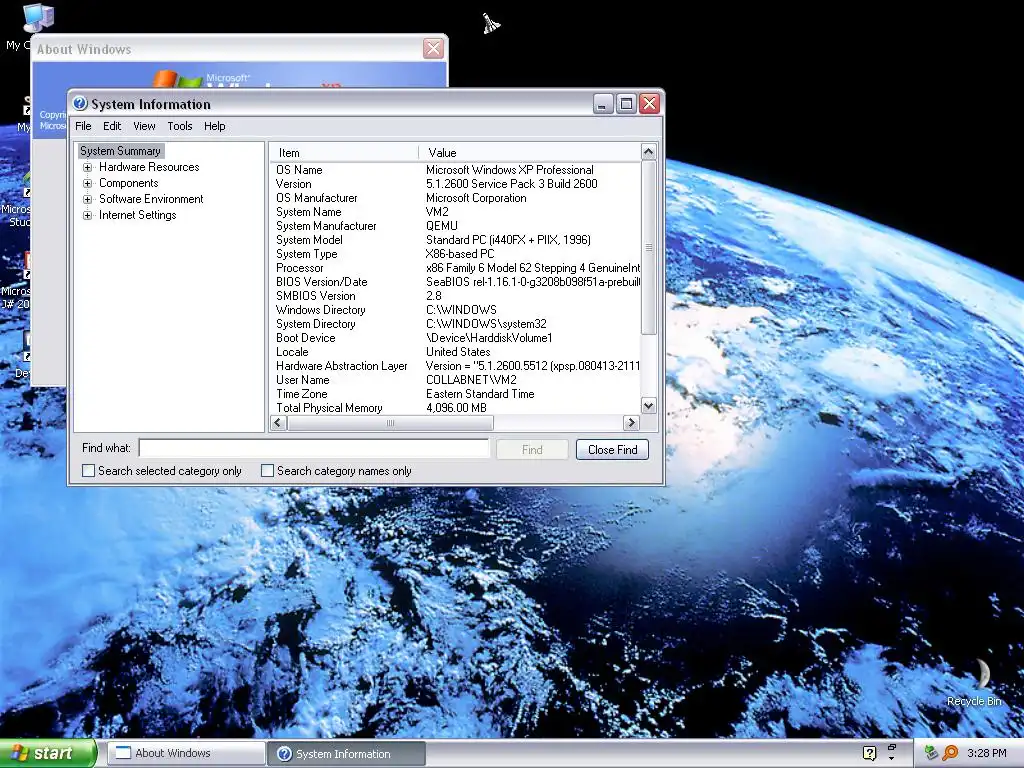Open the Recycle Bin desktop icon
The image size is (1024, 768).
click(974, 682)
